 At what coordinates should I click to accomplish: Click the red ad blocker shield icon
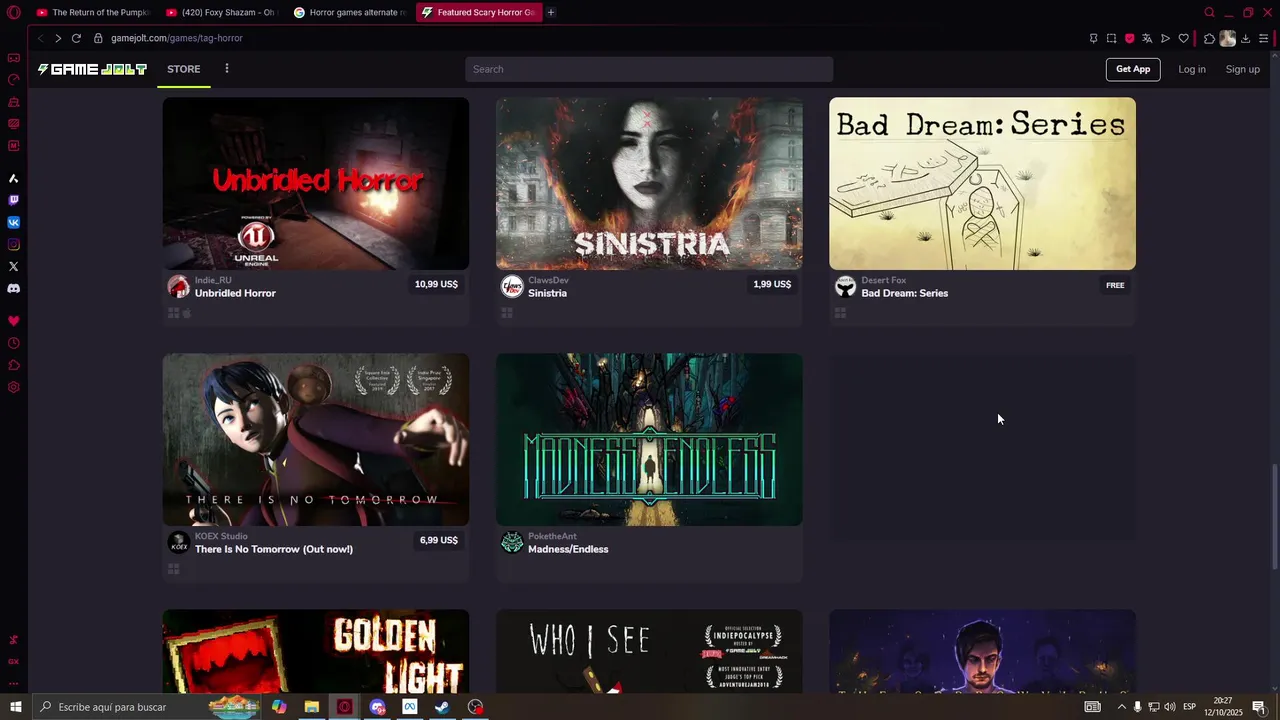point(1129,38)
